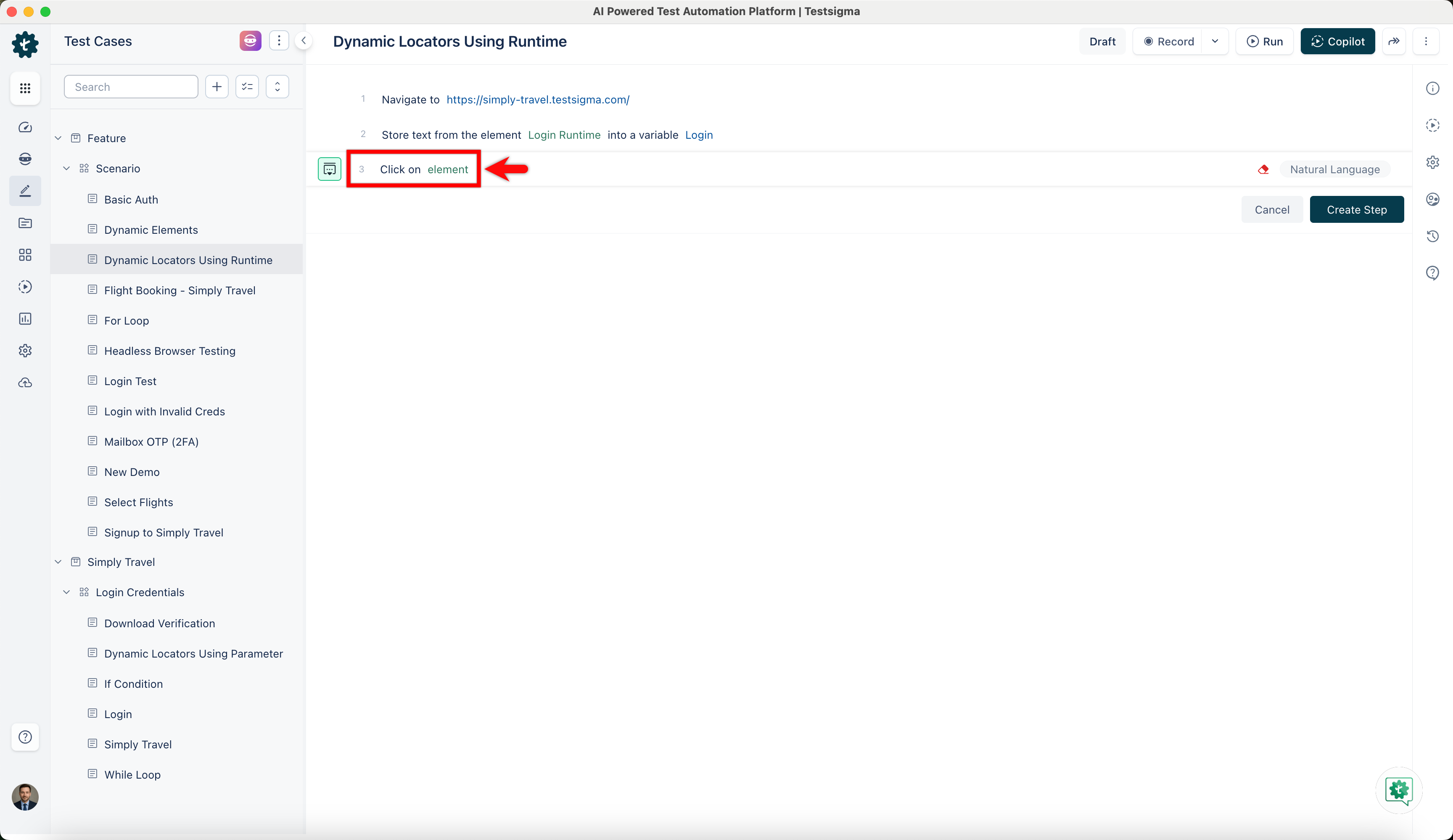This screenshot has height=840, width=1453.
Task: Click the checklist select icon near search
Action: click(247, 87)
